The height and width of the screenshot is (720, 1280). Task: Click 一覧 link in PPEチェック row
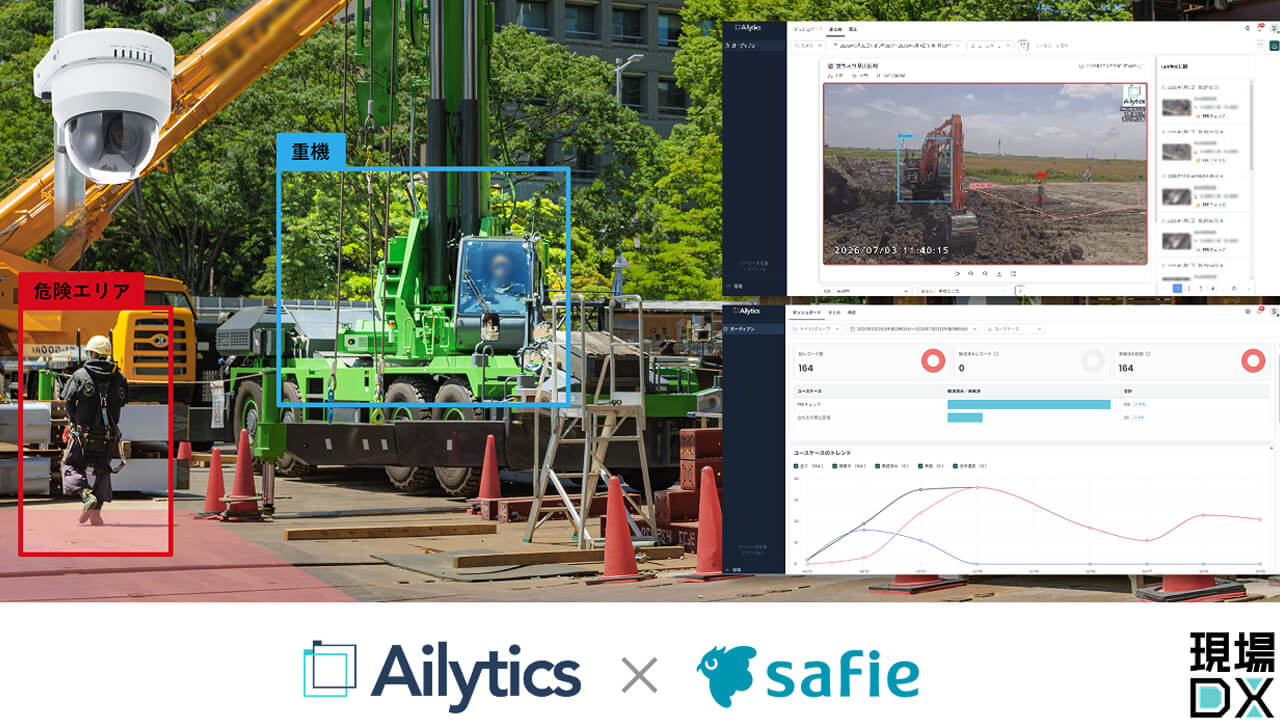click(x=1140, y=404)
